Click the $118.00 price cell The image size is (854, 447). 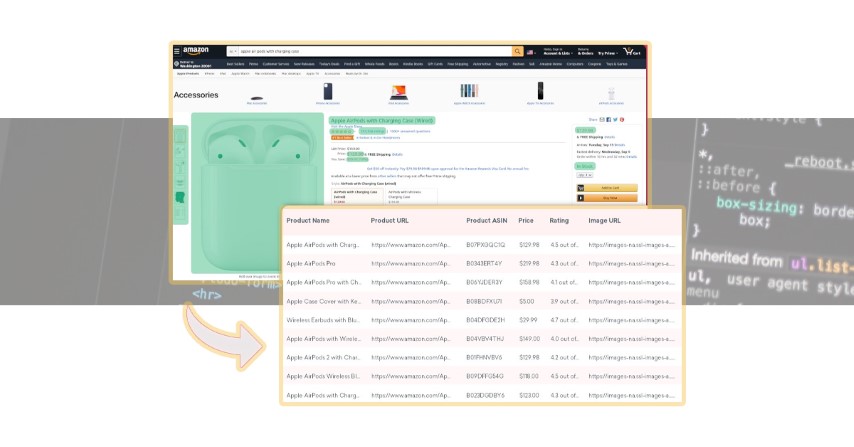[529, 376]
